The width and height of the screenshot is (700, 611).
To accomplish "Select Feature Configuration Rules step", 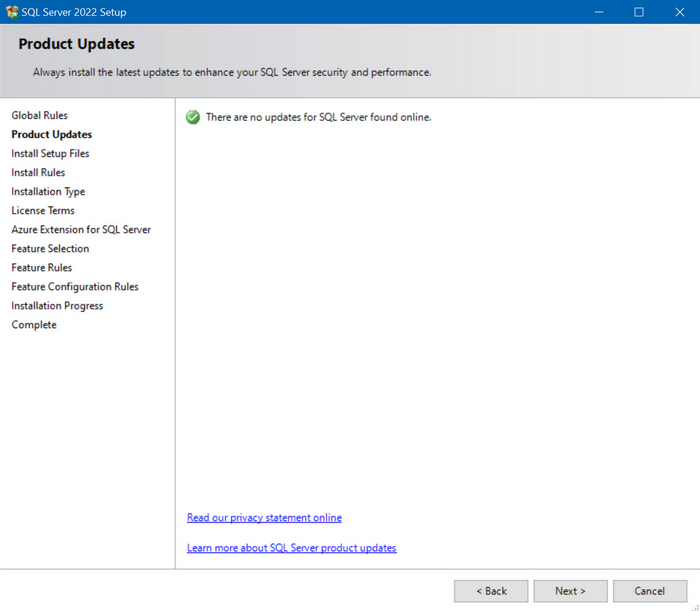I will (75, 287).
